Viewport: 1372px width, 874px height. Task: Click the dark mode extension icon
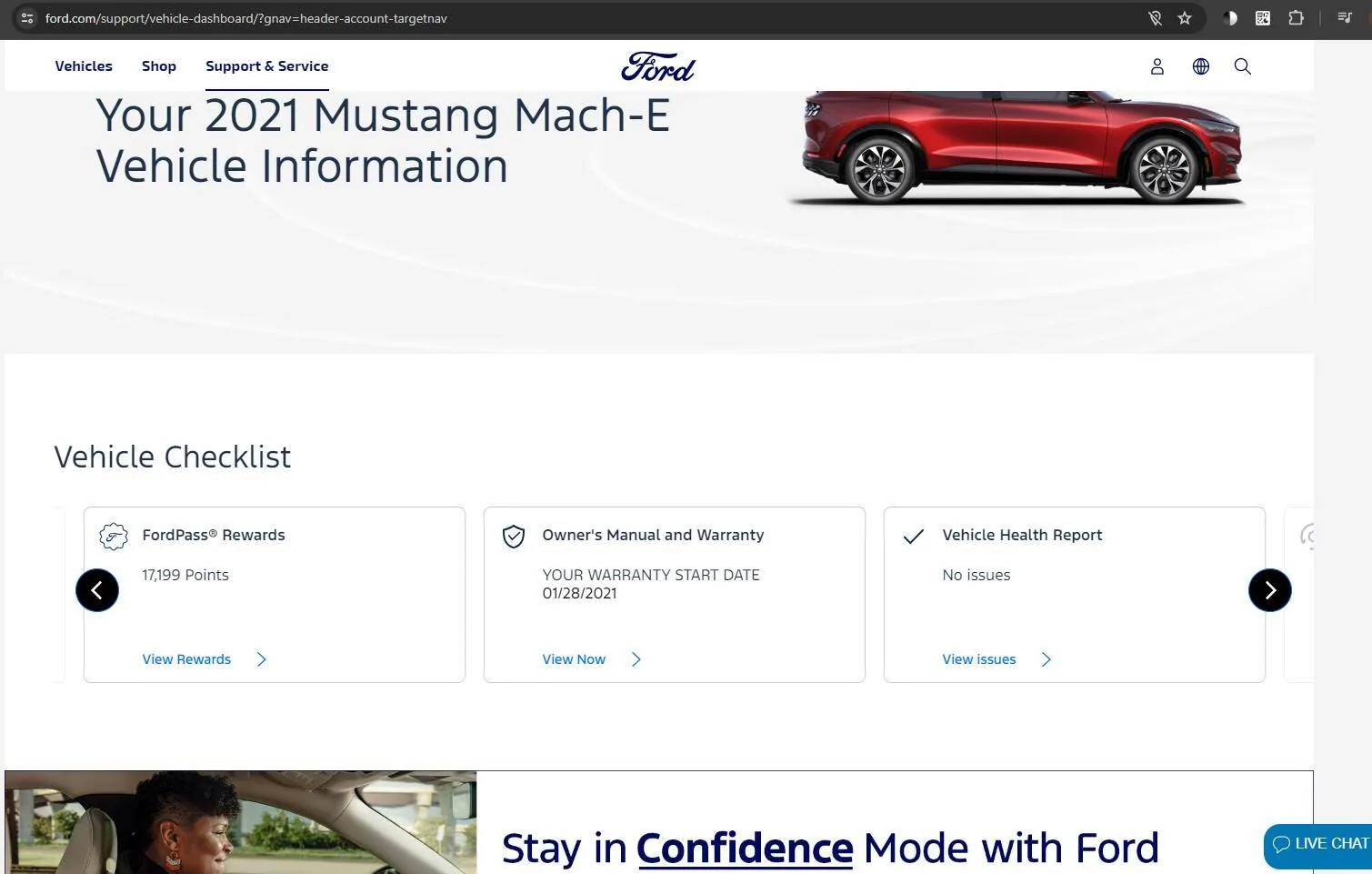pyautogui.click(x=1230, y=18)
